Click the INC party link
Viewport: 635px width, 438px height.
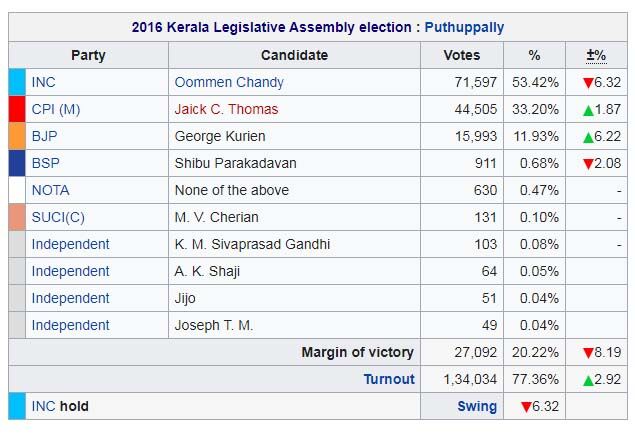click(x=44, y=82)
